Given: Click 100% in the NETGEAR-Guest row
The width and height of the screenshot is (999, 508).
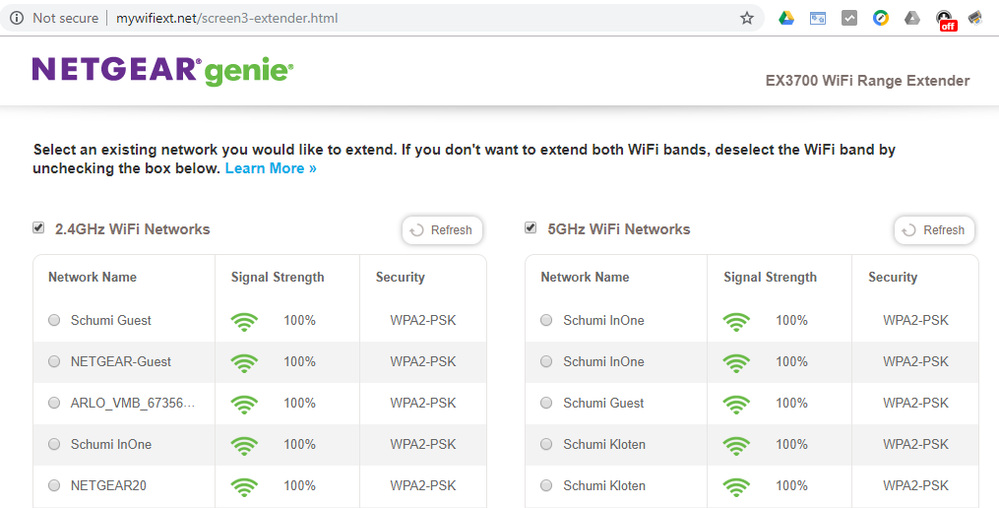Looking at the screenshot, I should point(299,361).
